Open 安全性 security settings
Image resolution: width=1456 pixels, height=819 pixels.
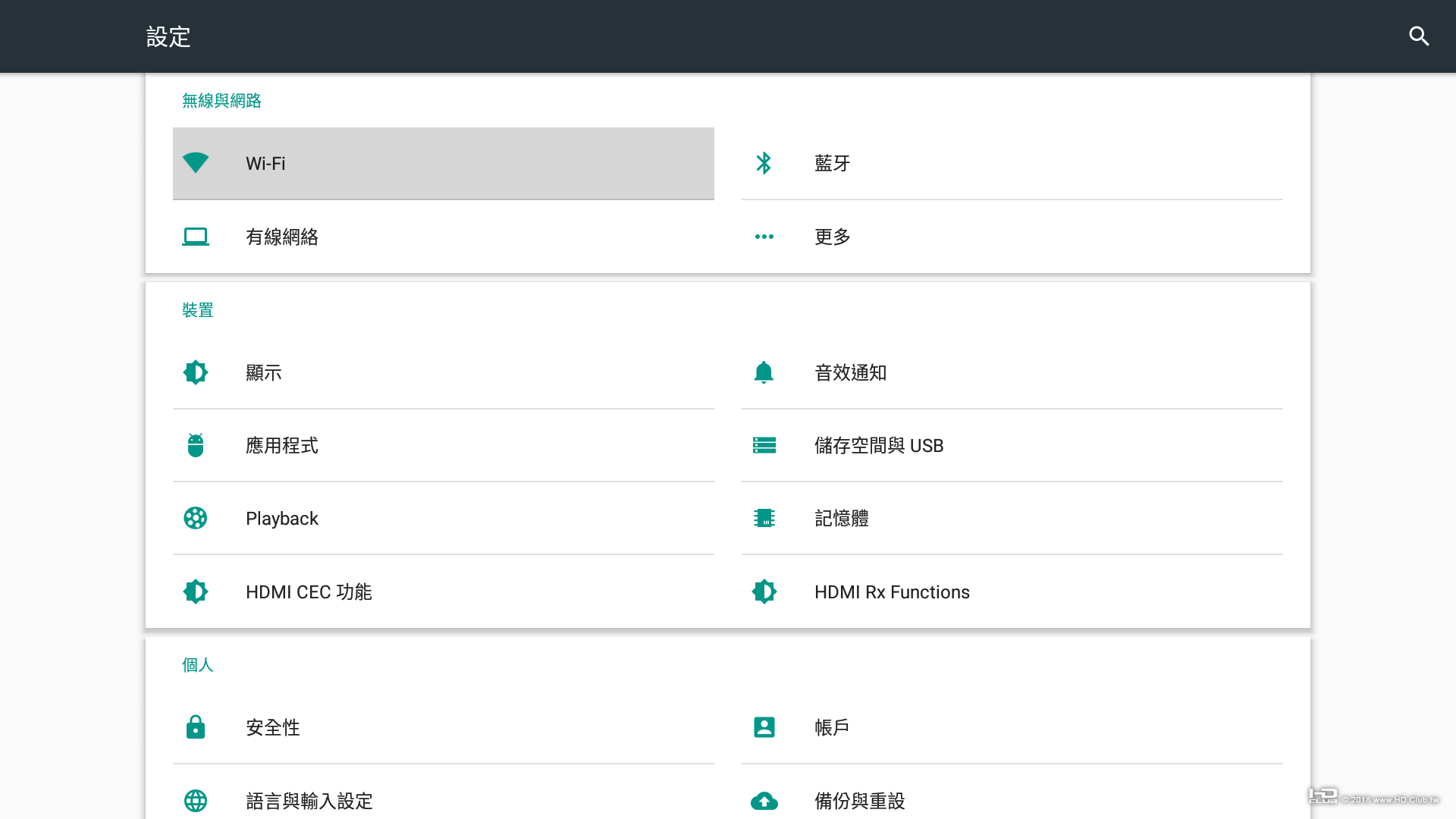coord(444,727)
